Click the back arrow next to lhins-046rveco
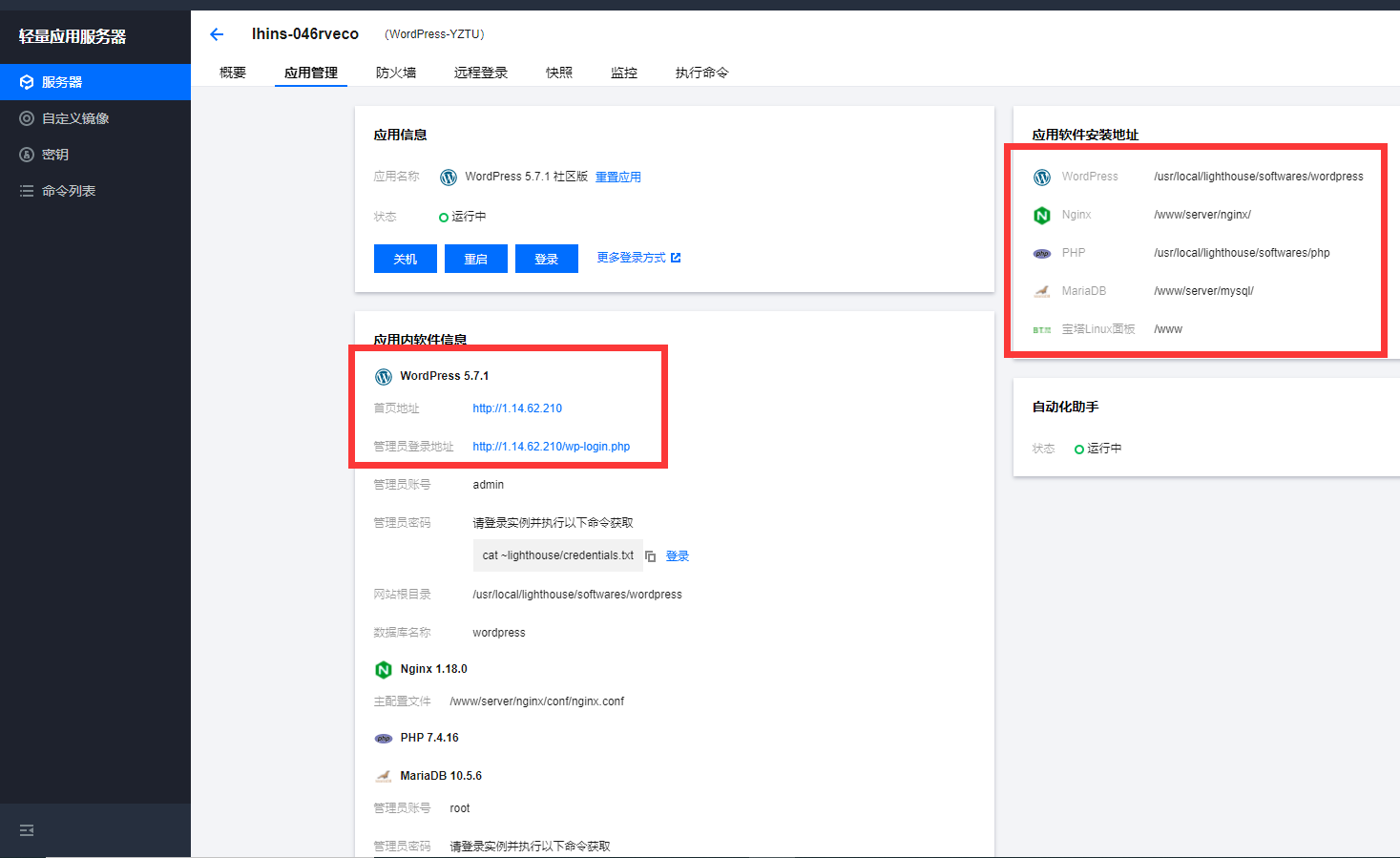This screenshot has height=858, width=1400. pos(217,34)
